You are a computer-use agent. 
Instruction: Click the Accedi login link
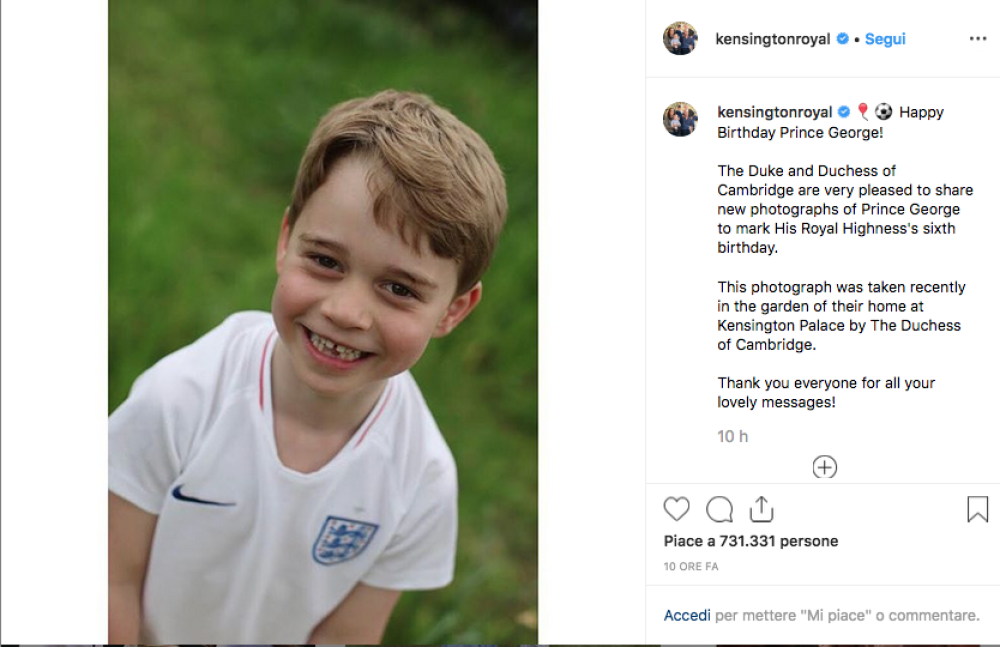point(687,615)
